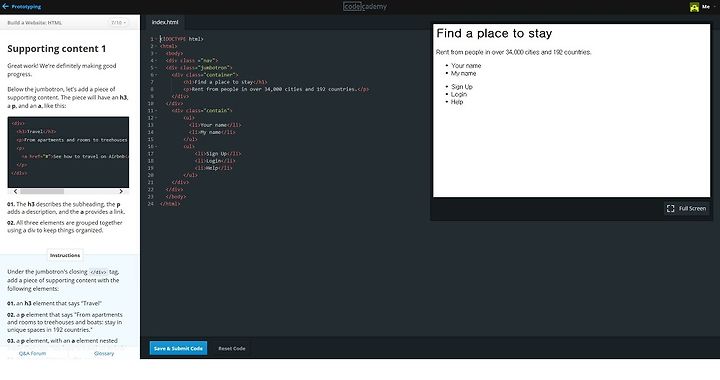Click the Build a Website: HTML breadcrumb

coord(34,22)
